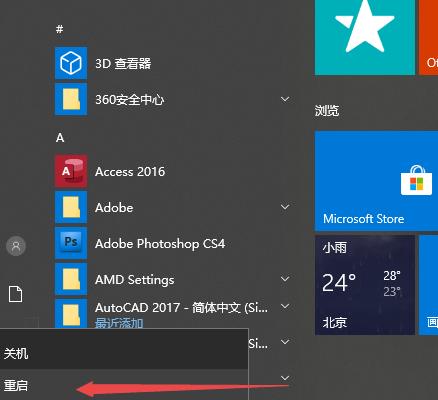Screen dimensions: 438x400
Task: Click the AMD Settings label
Action: (x=134, y=279)
